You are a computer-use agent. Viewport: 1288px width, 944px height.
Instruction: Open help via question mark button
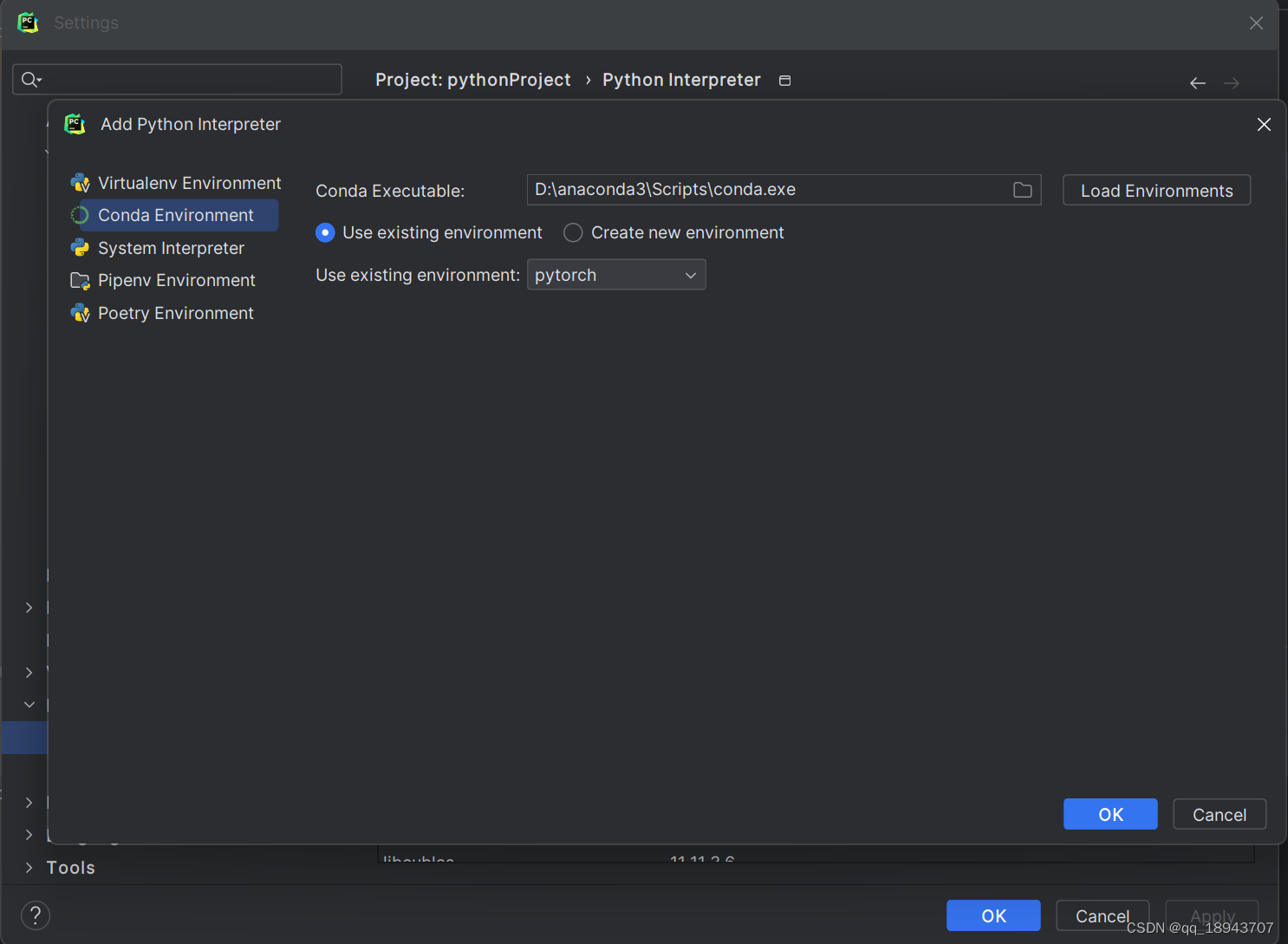point(36,915)
